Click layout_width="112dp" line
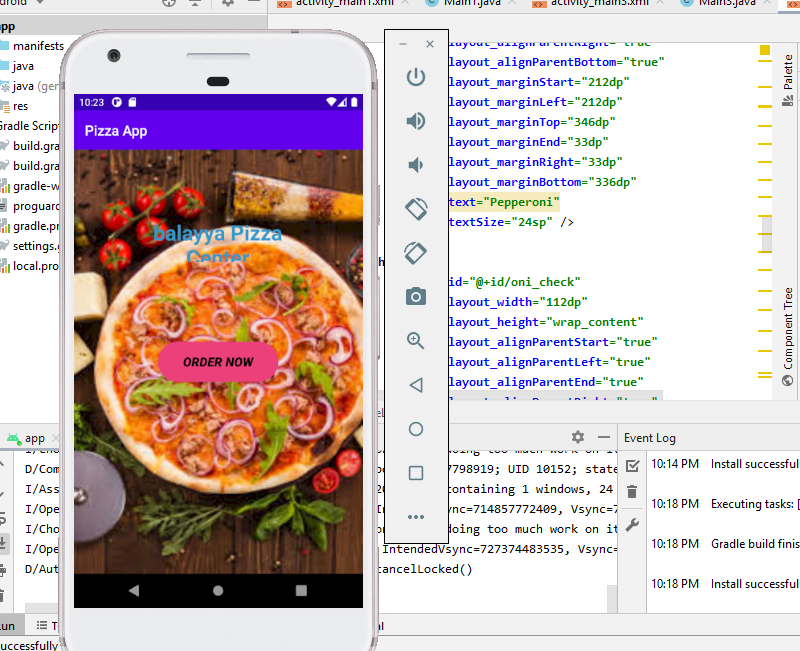Image resolution: width=800 pixels, height=651 pixels. 518,302
